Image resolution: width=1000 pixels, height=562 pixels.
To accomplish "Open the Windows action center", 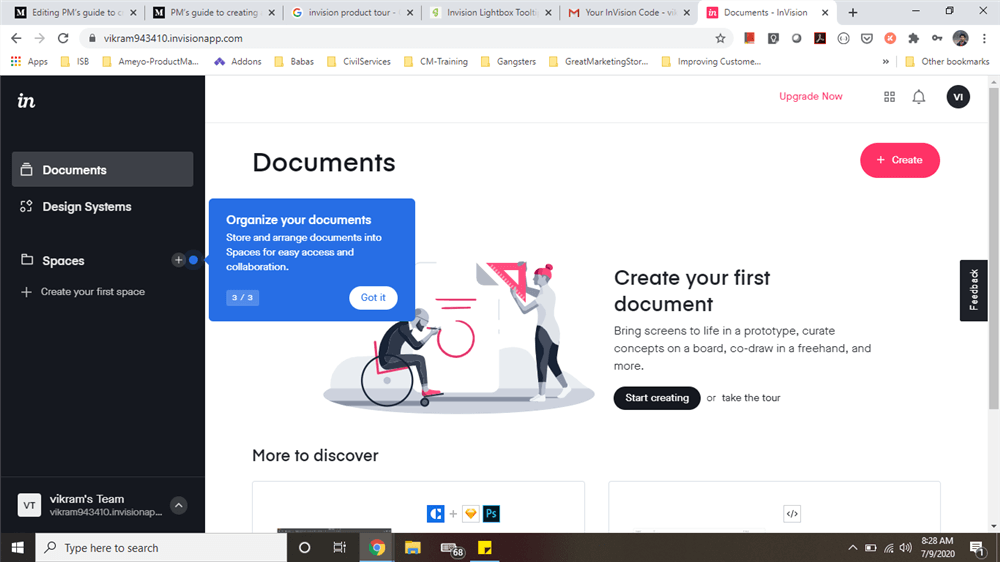I will tap(976, 547).
